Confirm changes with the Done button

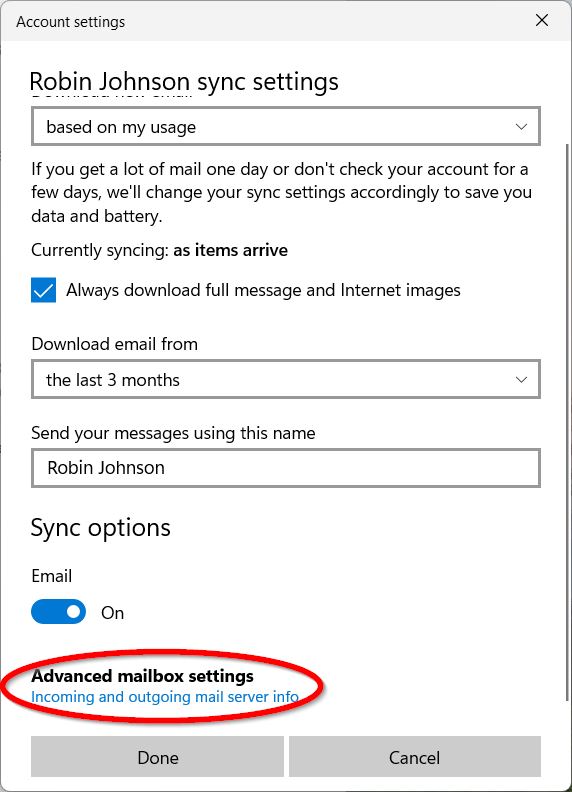tap(158, 757)
